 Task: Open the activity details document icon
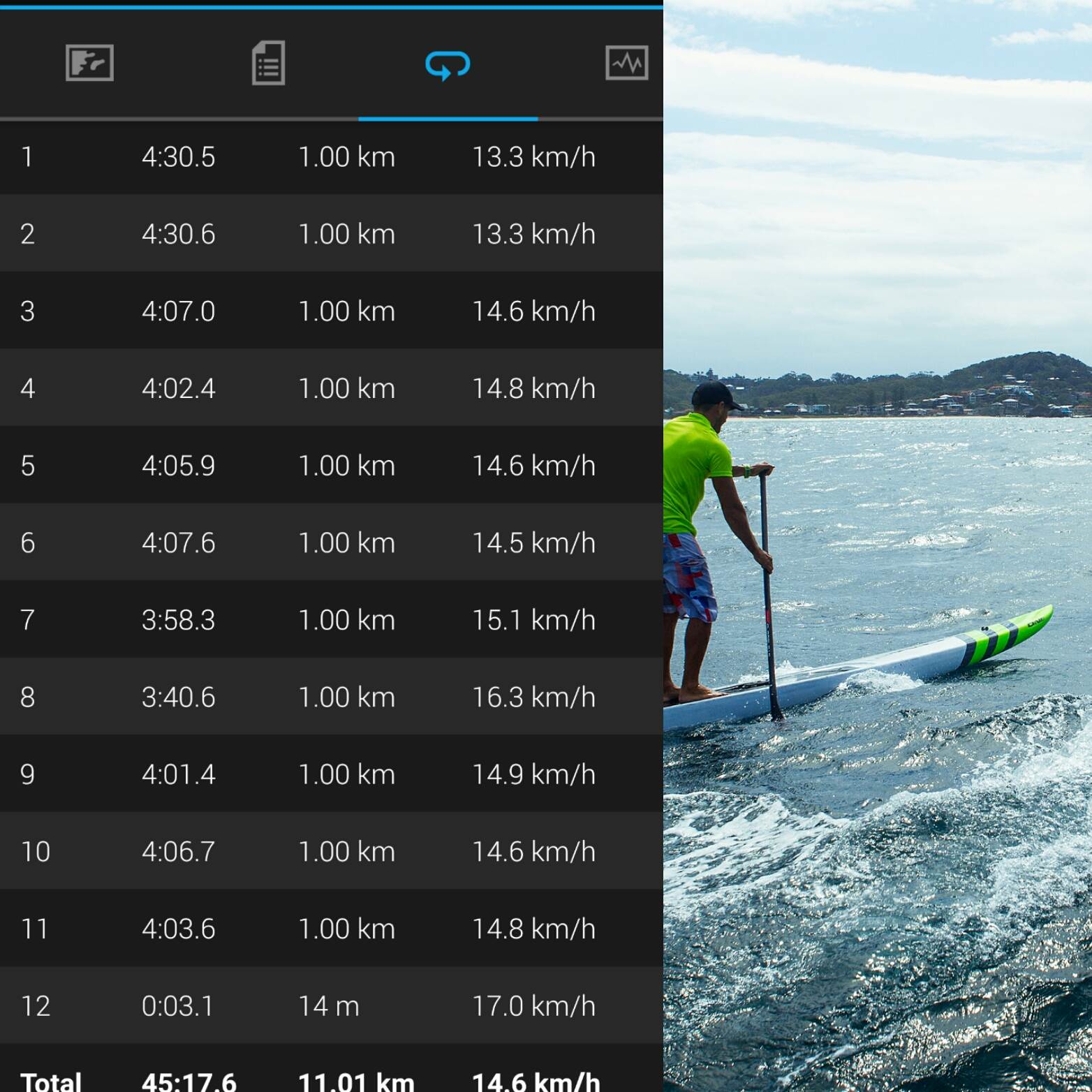coord(268,63)
